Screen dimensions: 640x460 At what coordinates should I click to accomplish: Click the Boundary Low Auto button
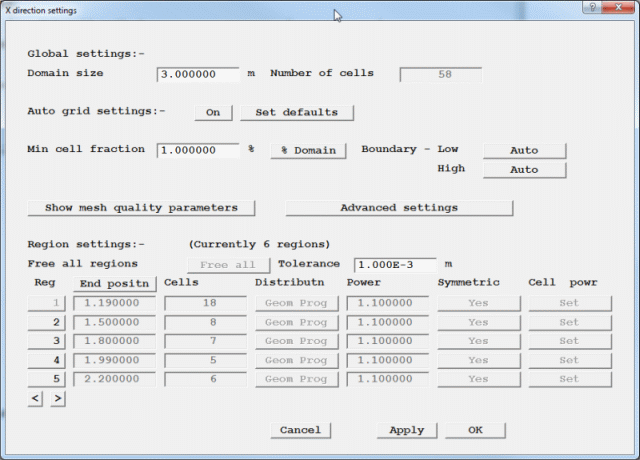(x=524, y=150)
